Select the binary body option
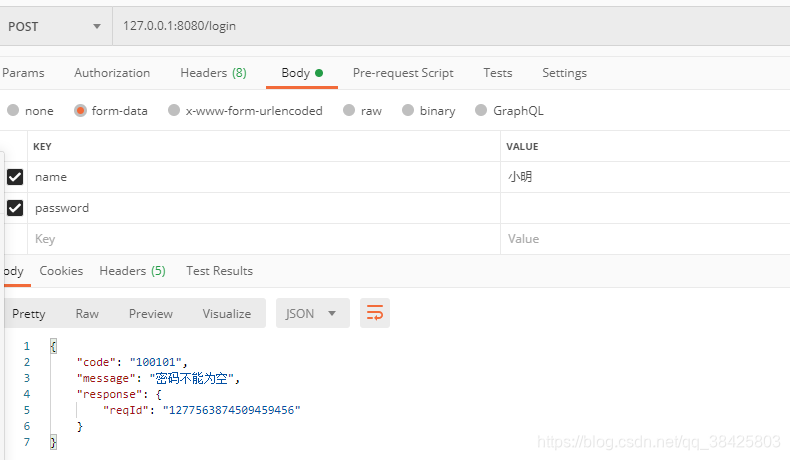Viewport: 790px width, 460px height. [429, 110]
